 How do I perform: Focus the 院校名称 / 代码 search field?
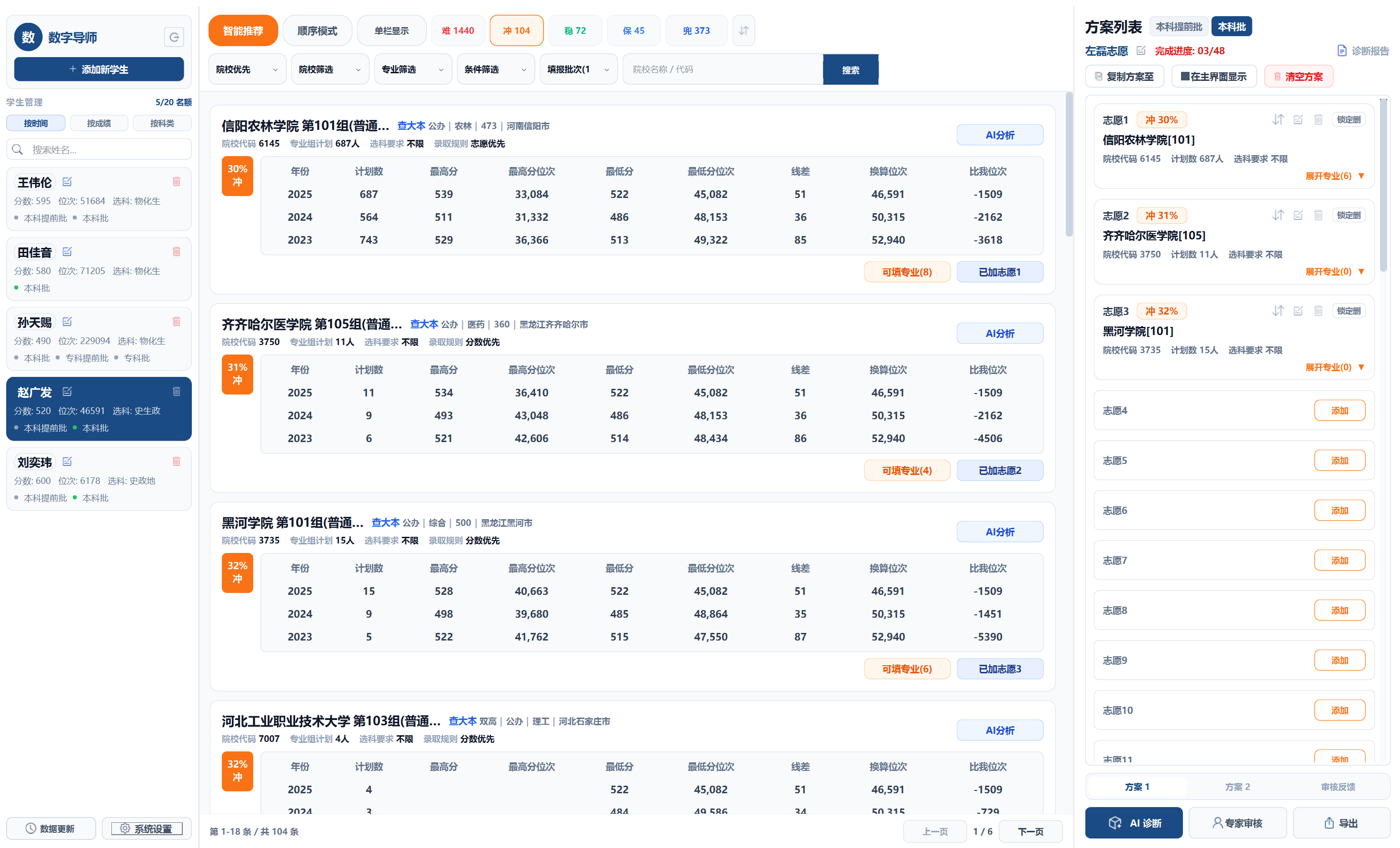(723, 69)
